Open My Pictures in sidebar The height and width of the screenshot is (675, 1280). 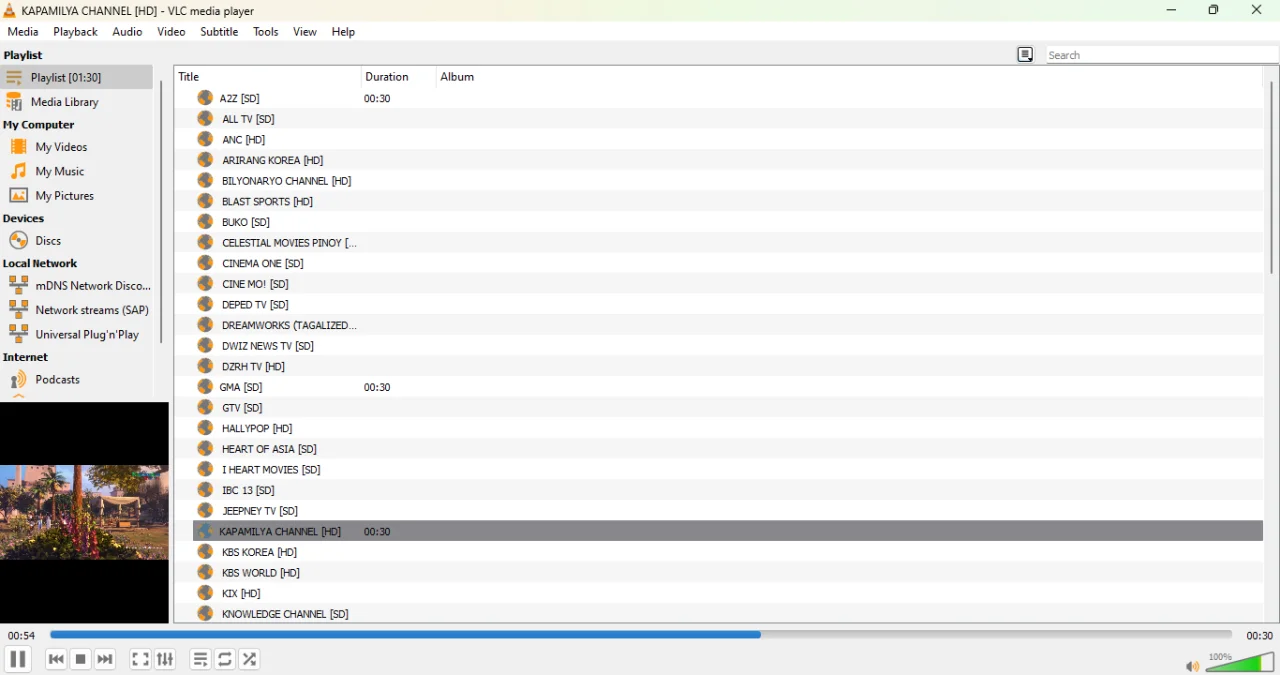click(x=77, y=196)
